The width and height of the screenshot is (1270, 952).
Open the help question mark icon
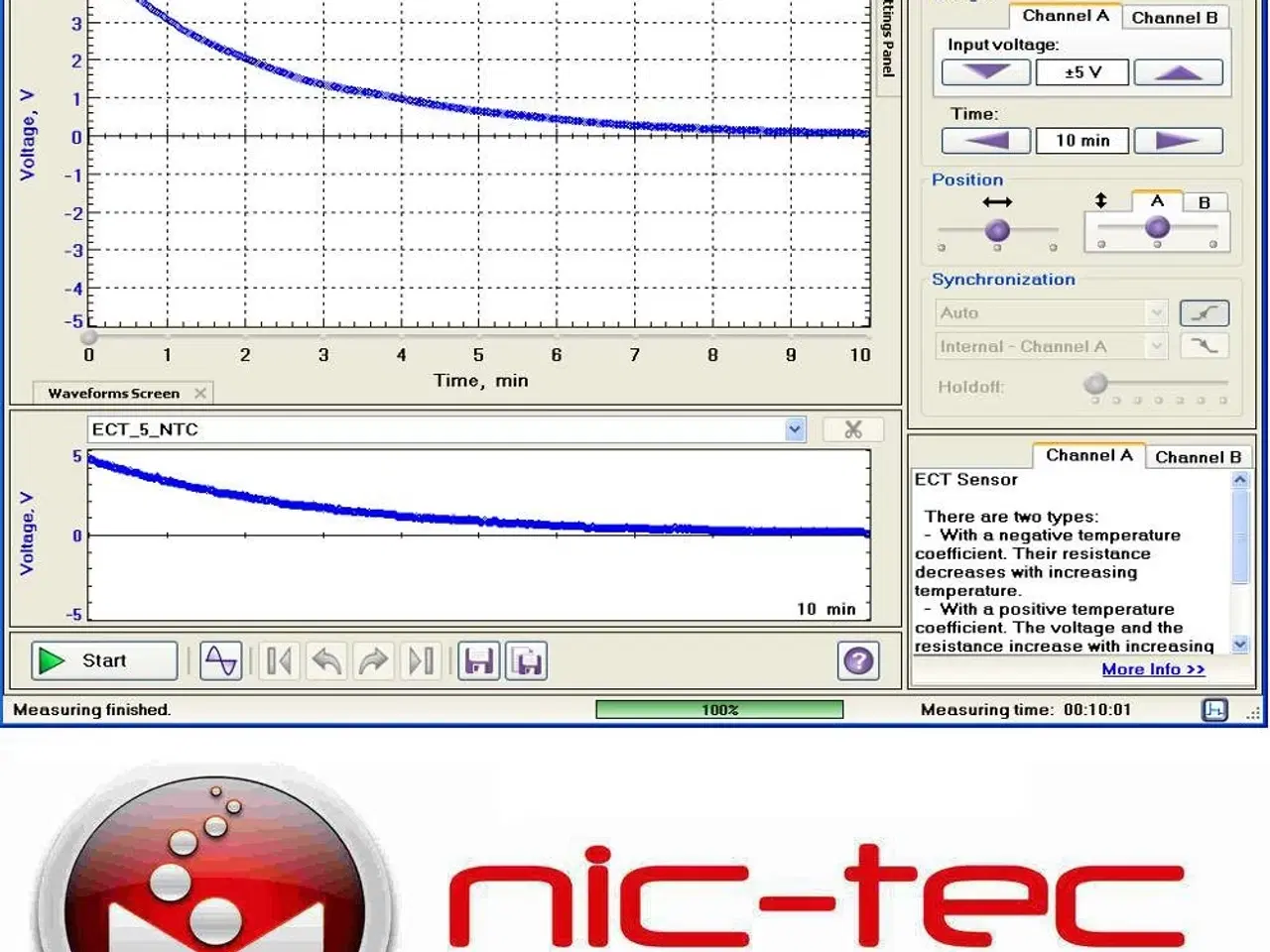pos(858,660)
